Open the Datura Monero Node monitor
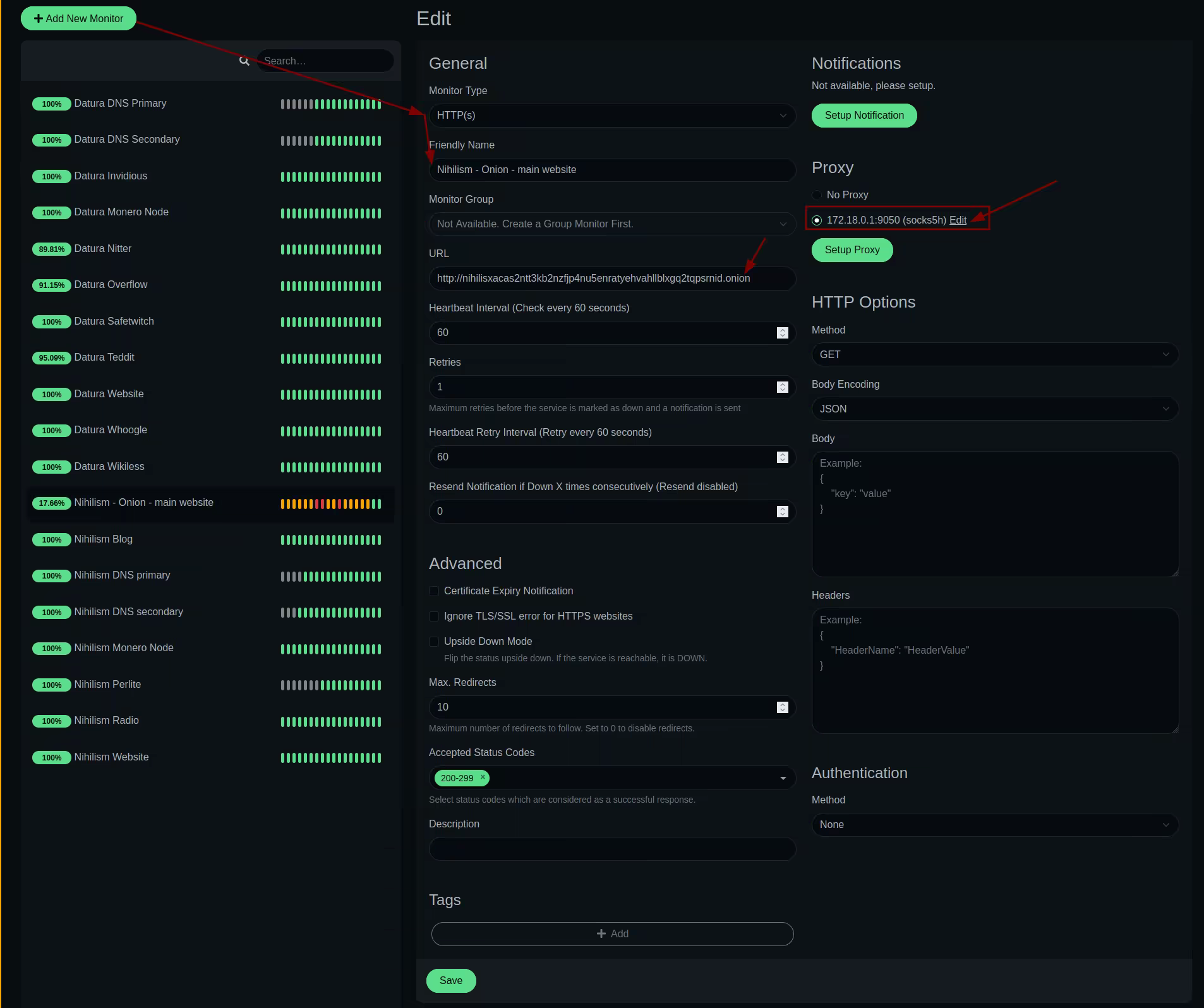The width and height of the screenshot is (1204, 1008). [212, 212]
